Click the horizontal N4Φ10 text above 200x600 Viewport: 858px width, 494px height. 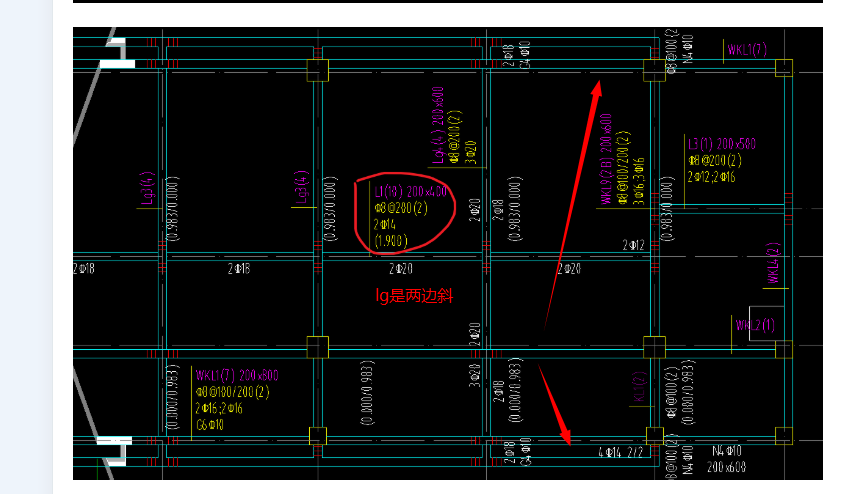[x=727, y=451]
